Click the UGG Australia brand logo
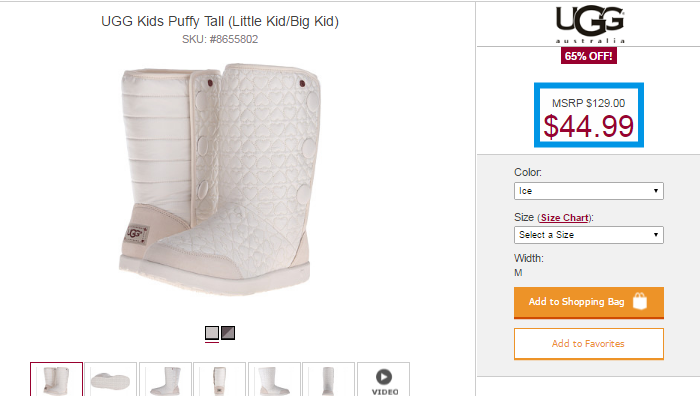This screenshot has width=700, height=396. pyautogui.click(x=589, y=24)
